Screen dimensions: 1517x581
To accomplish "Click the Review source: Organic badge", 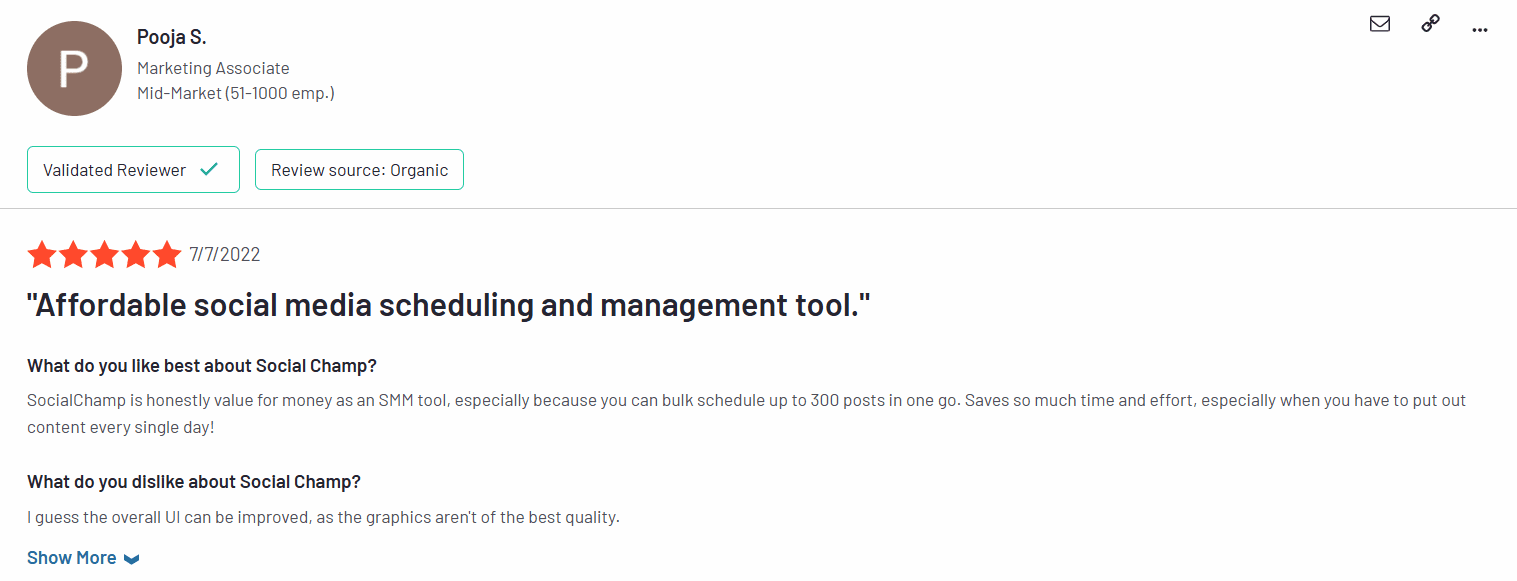I will click(x=359, y=170).
